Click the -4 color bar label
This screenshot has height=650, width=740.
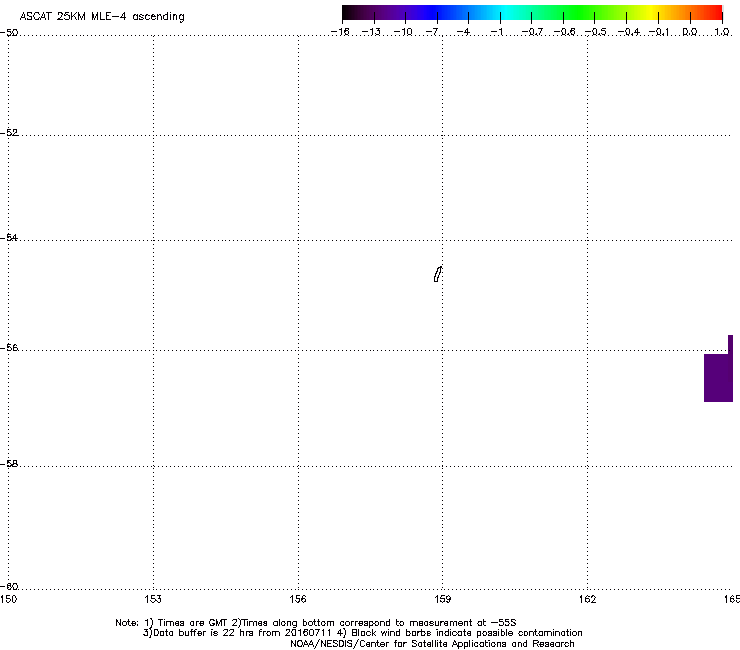coord(464,32)
